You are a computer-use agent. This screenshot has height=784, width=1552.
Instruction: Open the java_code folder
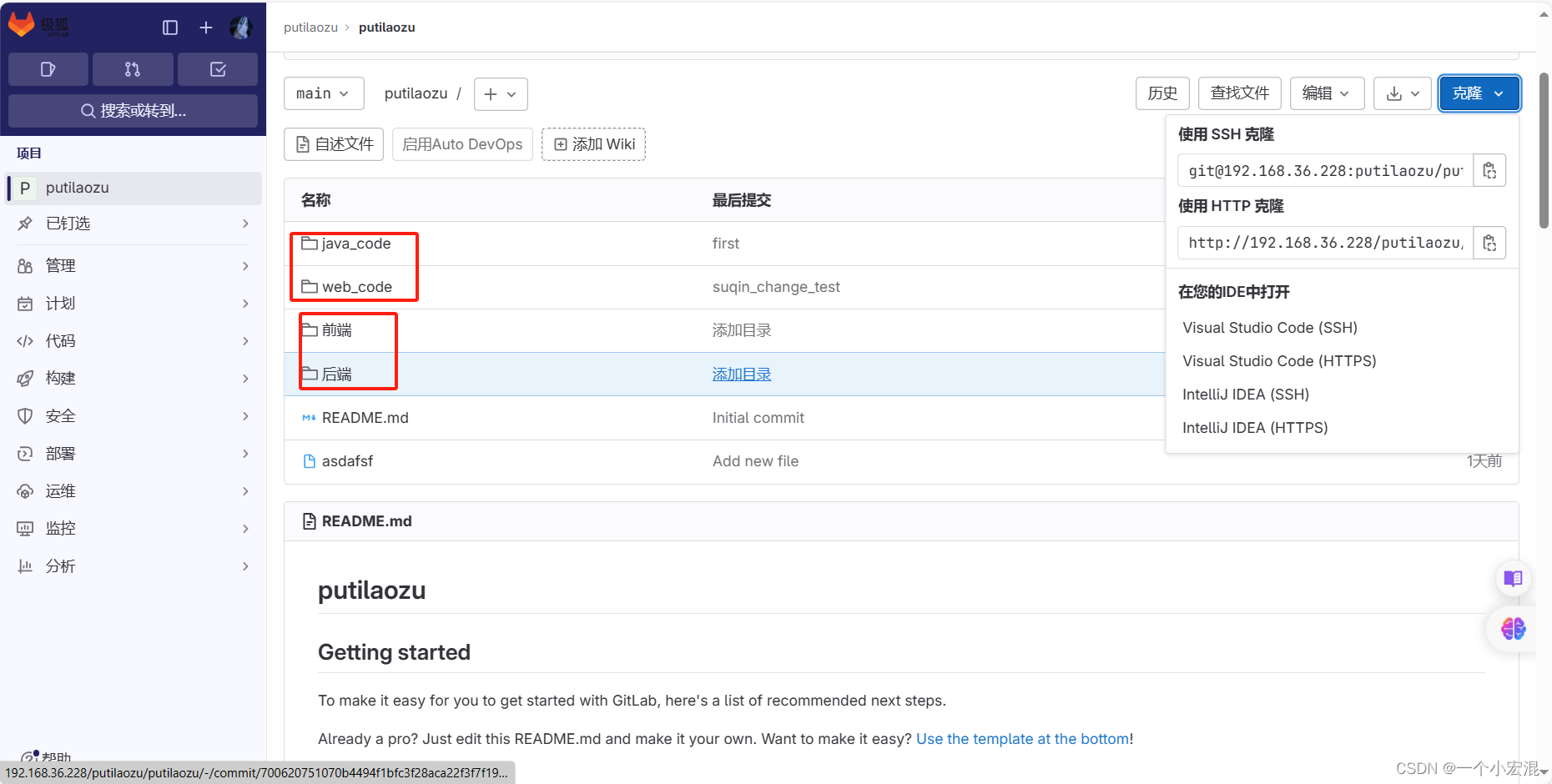click(356, 243)
